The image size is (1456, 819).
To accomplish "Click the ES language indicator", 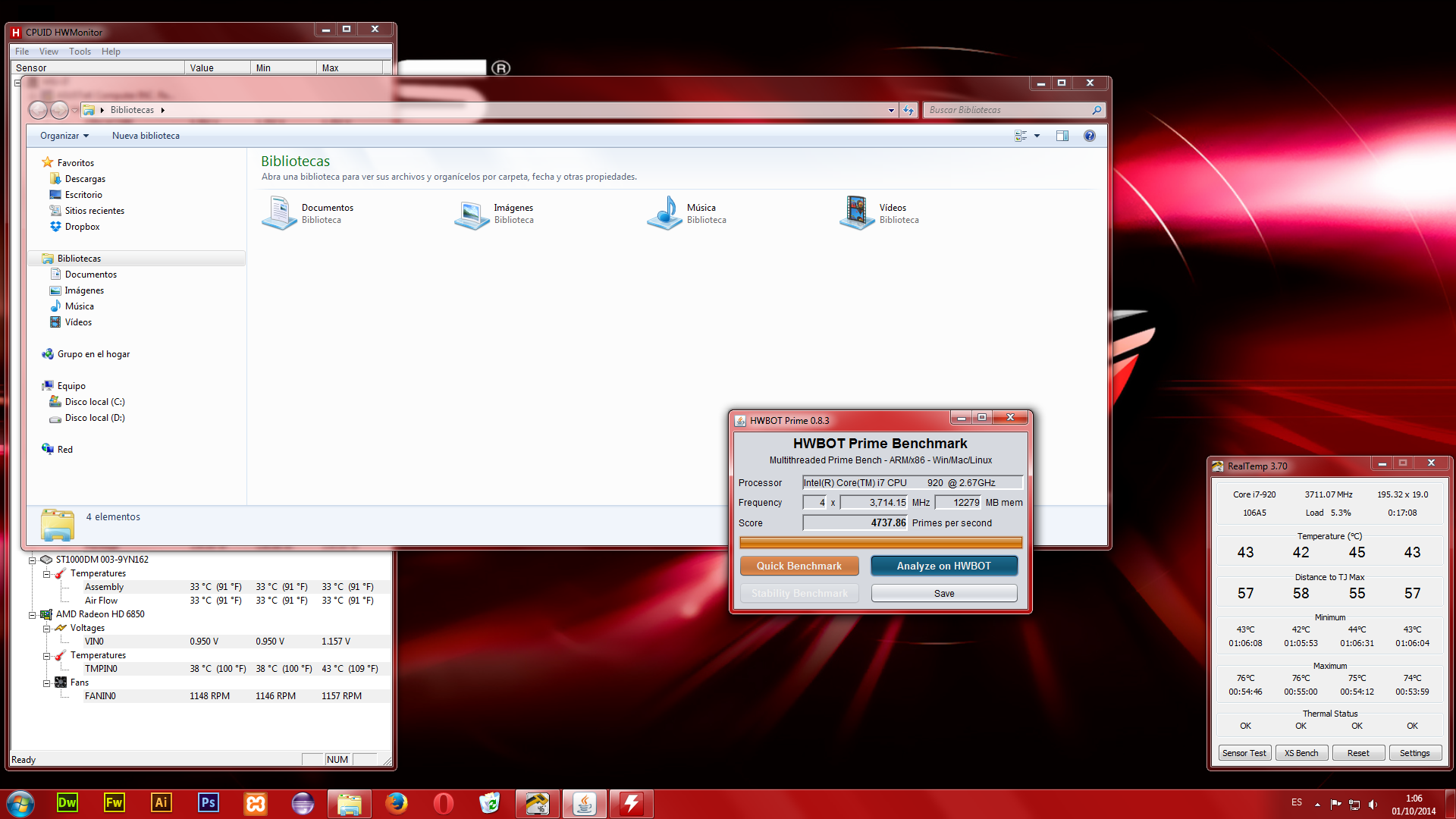I will pos(1297,802).
